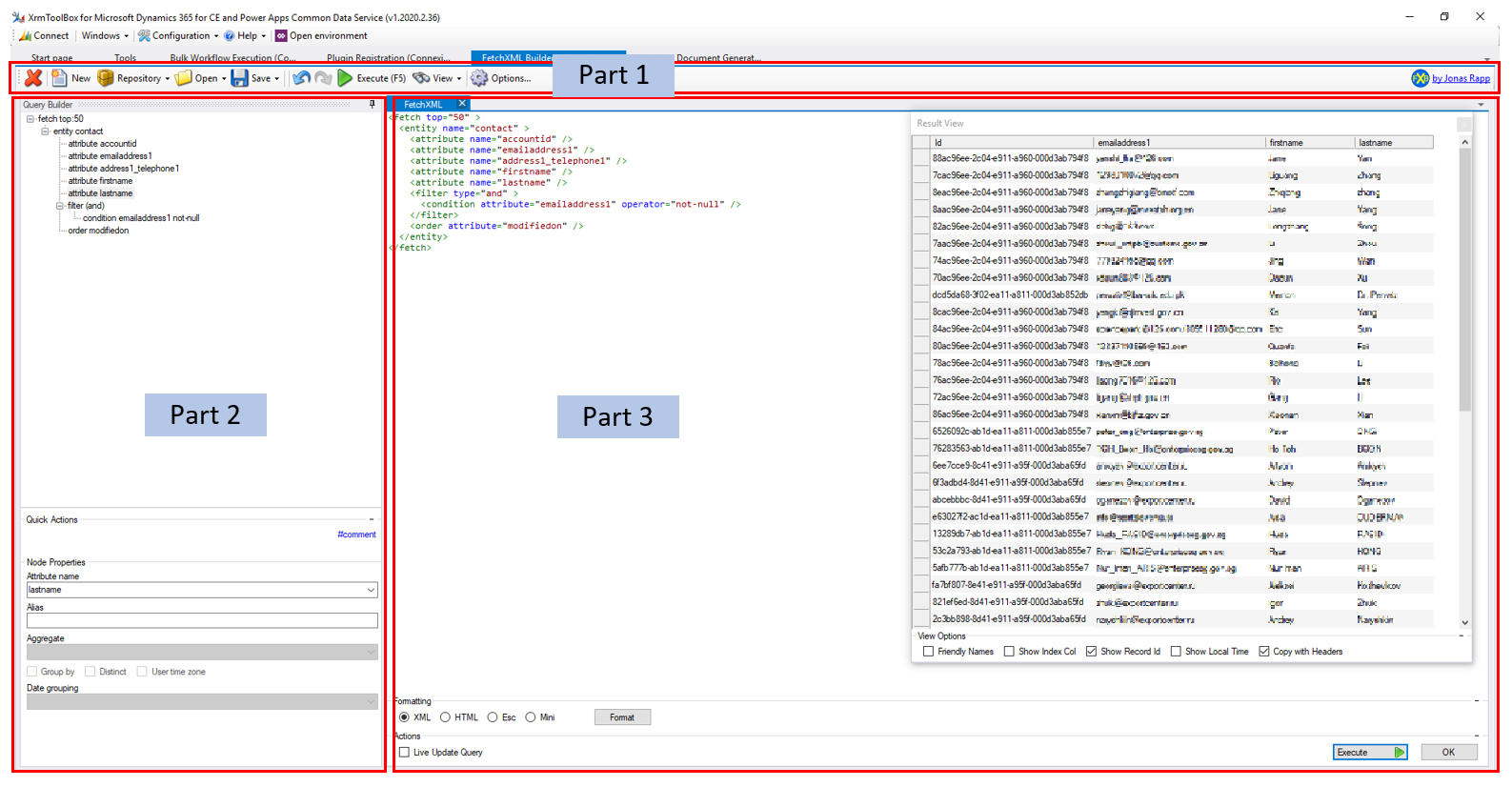1512x787 pixels.
Task: Open the Repository box icon
Action: [x=106, y=78]
